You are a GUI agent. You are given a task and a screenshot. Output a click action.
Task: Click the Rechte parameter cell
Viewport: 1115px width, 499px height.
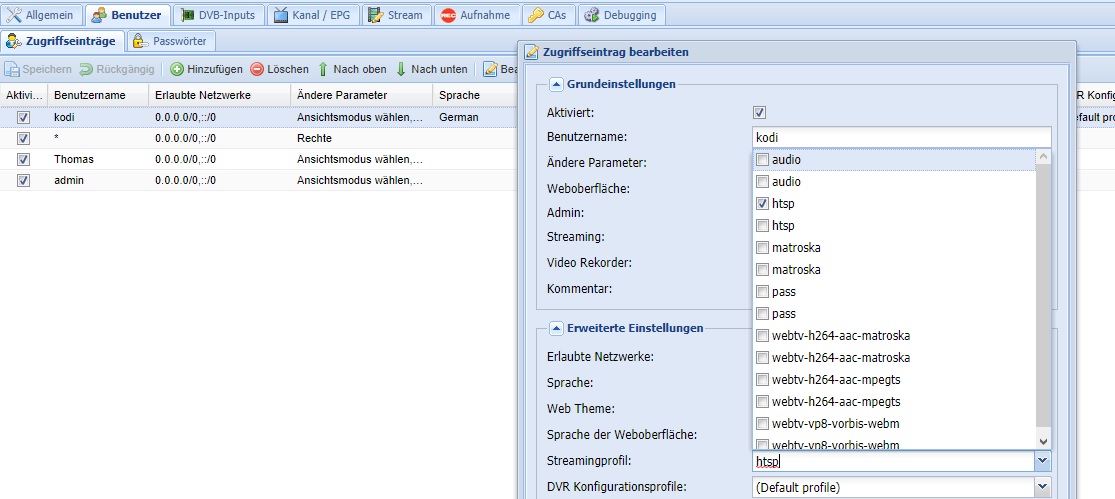click(x=362, y=138)
